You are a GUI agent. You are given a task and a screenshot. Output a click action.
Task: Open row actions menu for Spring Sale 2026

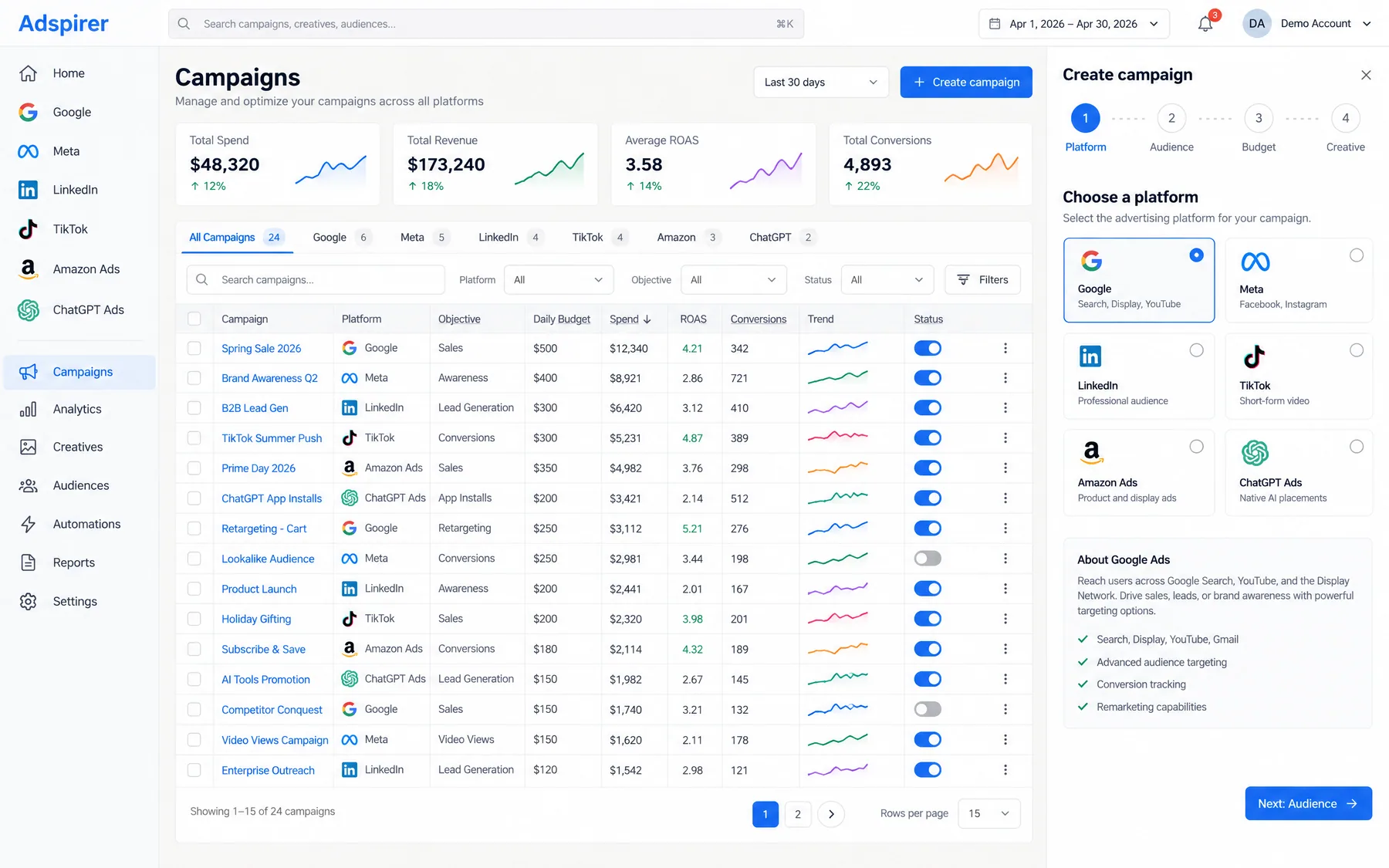point(1005,348)
